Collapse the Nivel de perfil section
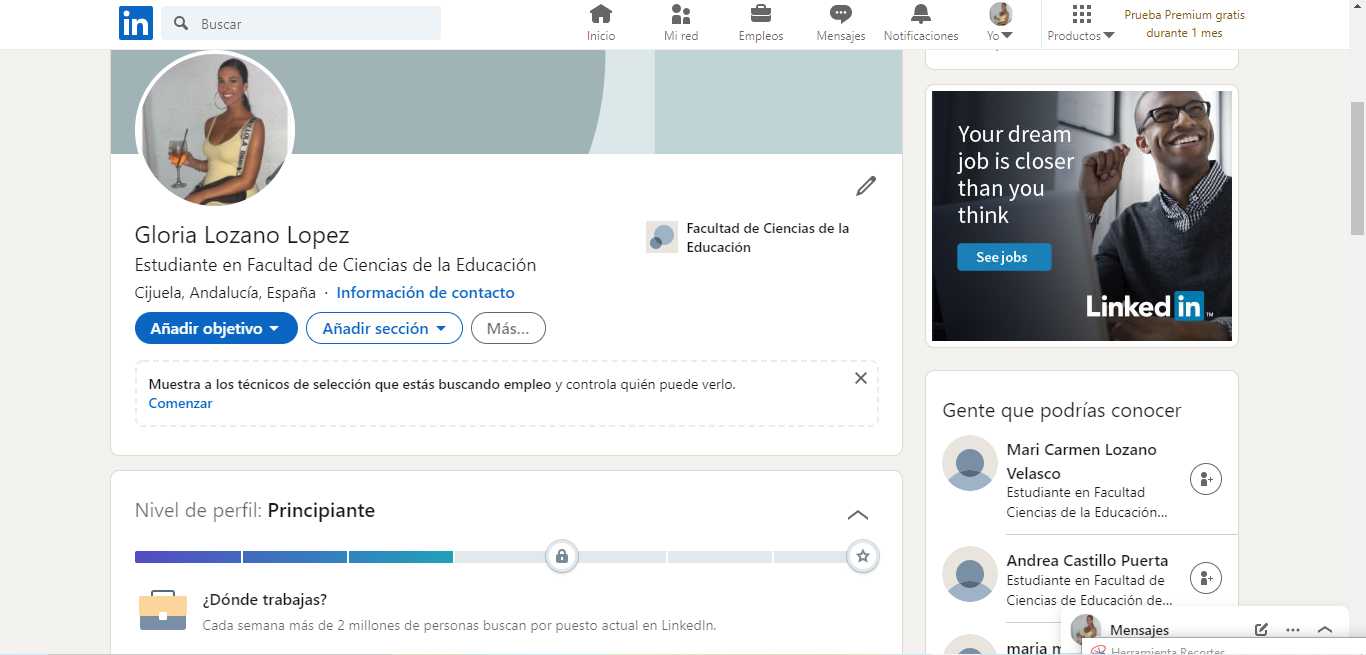This screenshot has width=1366, height=655. click(x=857, y=515)
